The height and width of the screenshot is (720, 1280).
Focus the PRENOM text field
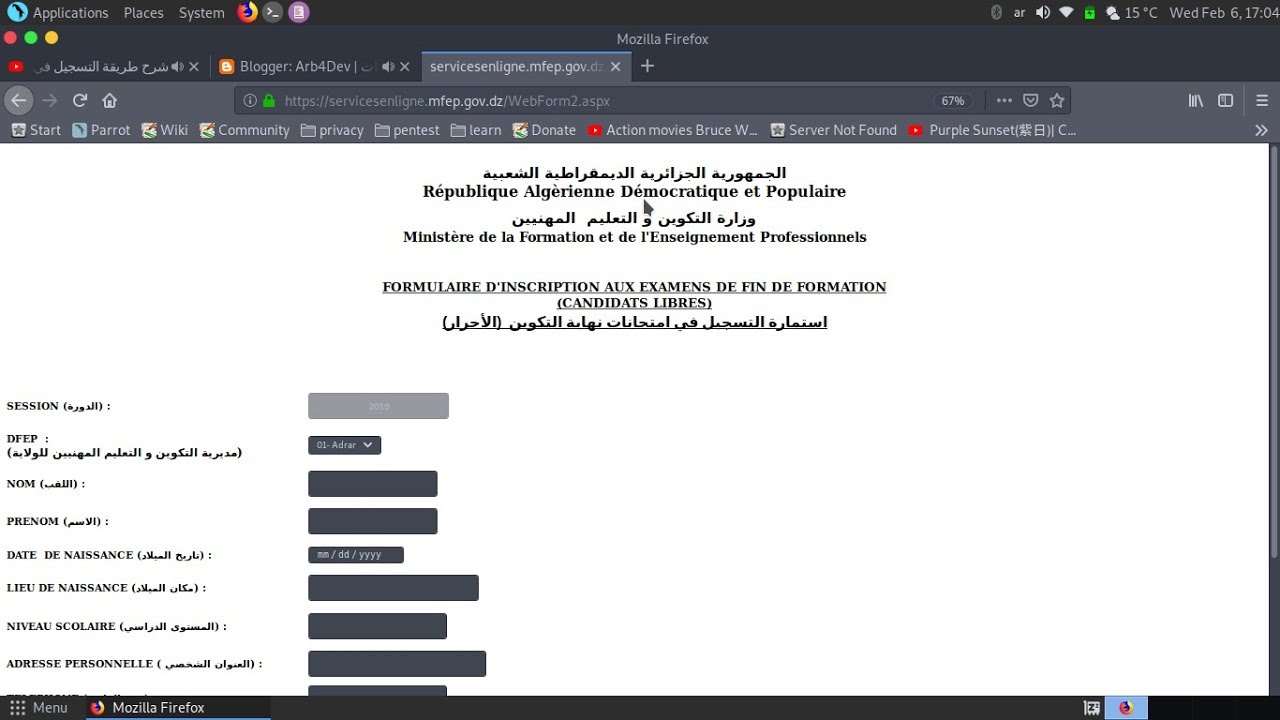pyautogui.click(x=373, y=521)
